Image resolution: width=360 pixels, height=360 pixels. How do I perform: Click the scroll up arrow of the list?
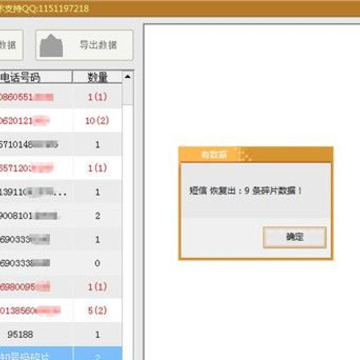[128, 77]
